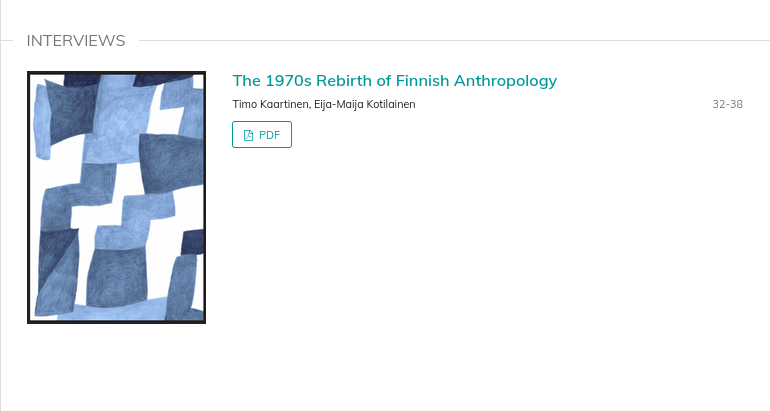Open the PDF of the Finnish Anthropology interview
Image resolution: width=770 pixels, height=411 pixels.
tap(262, 135)
